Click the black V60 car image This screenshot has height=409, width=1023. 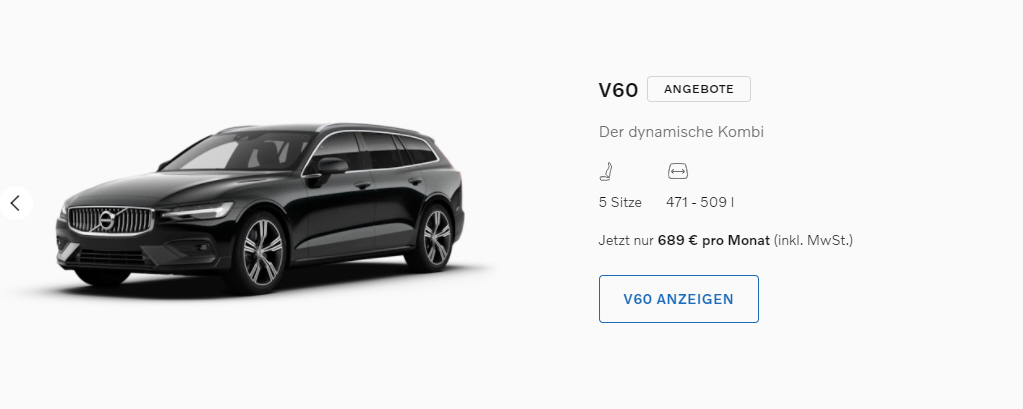pyautogui.click(x=261, y=207)
